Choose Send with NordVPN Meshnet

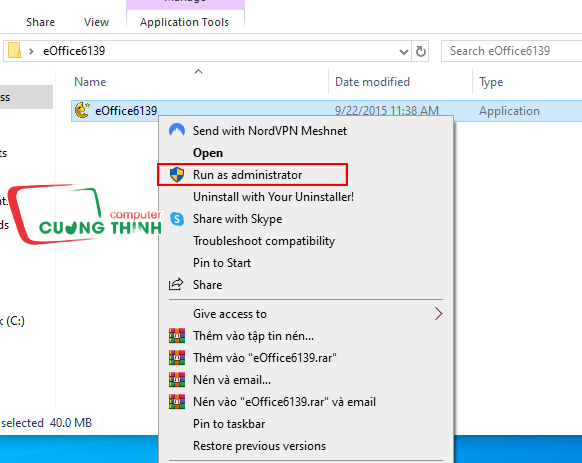pyautogui.click(x=269, y=131)
